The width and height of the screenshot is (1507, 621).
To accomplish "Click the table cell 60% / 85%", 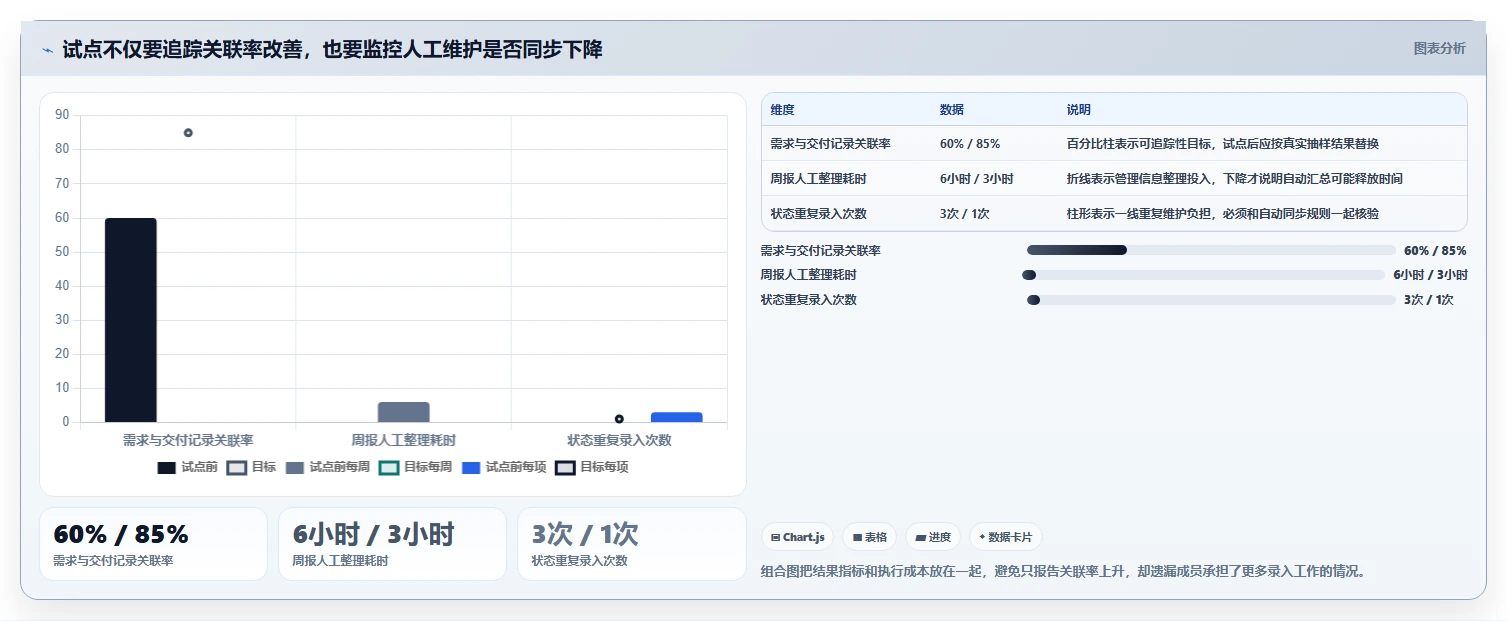I will click(x=970, y=144).
